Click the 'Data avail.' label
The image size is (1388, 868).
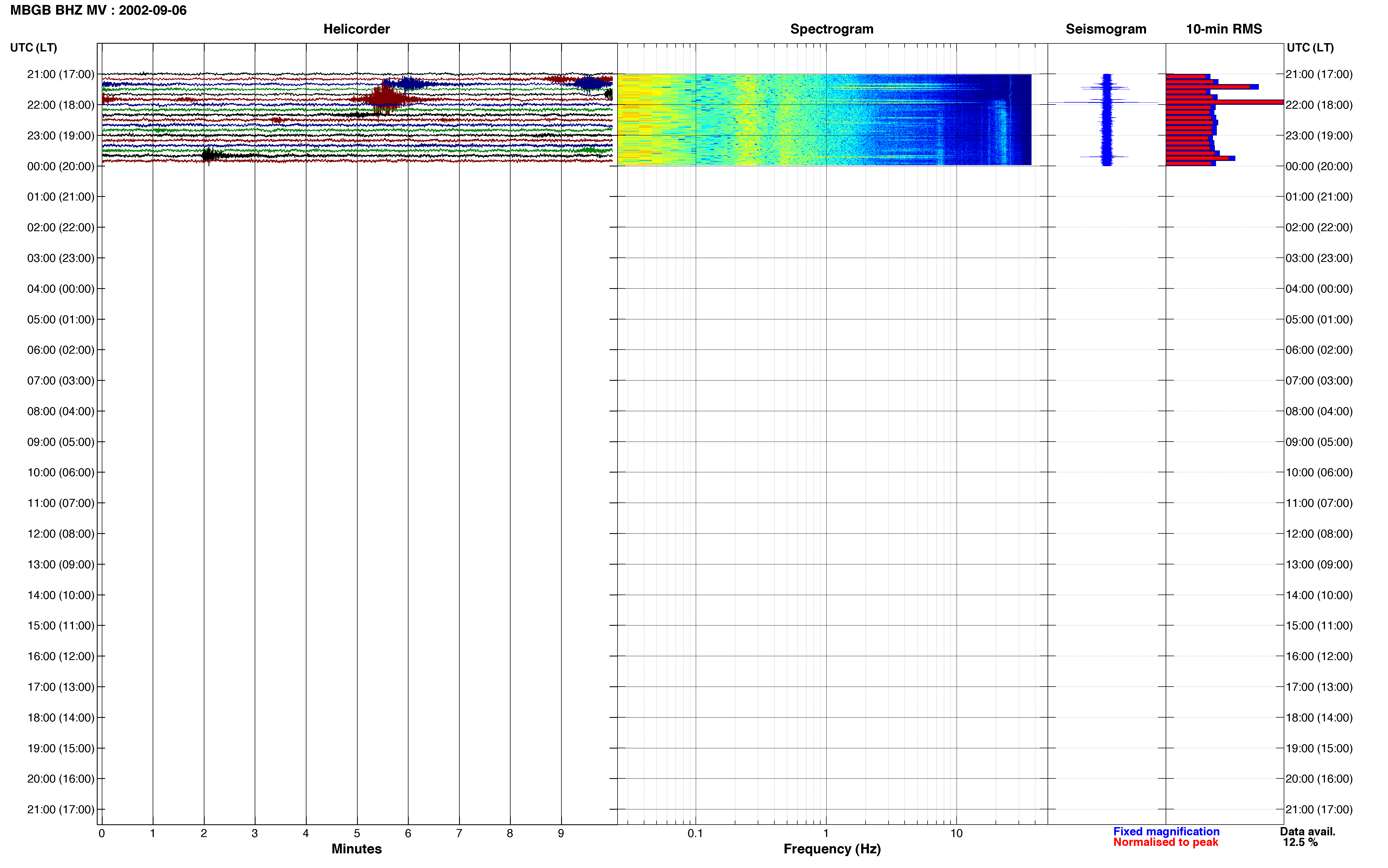1308,831
